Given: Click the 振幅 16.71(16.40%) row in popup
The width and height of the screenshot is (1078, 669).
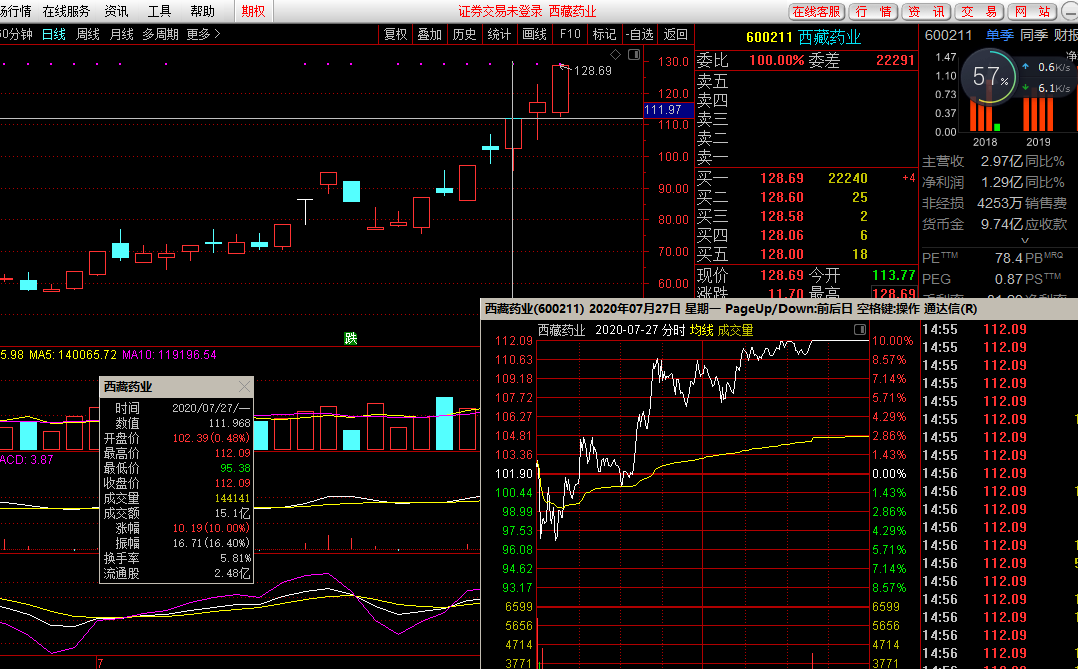Looking at the screenshot, I should pos(177,543).
